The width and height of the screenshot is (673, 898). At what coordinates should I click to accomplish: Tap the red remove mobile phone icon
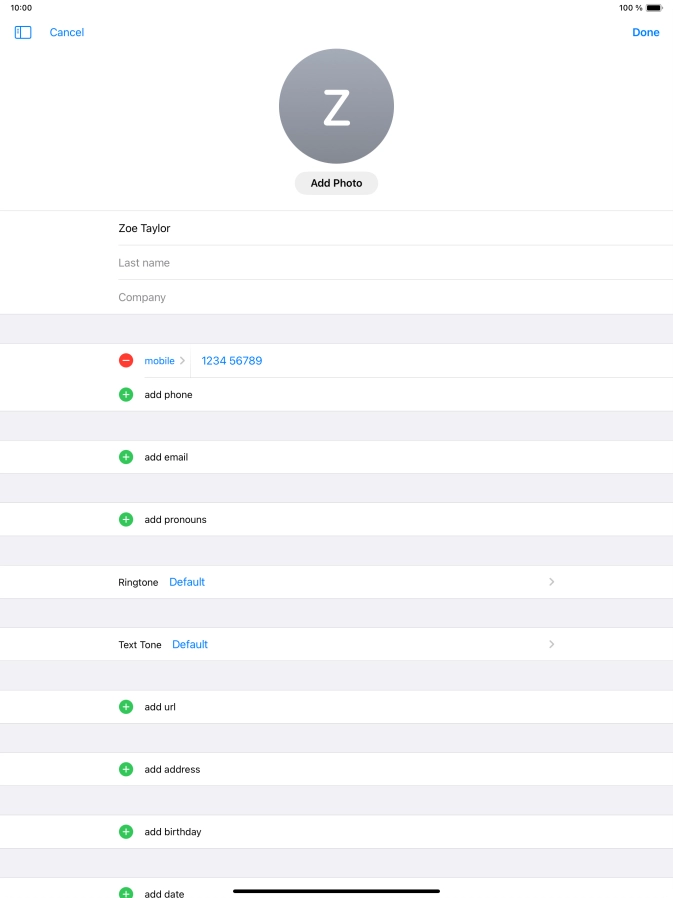126,361
